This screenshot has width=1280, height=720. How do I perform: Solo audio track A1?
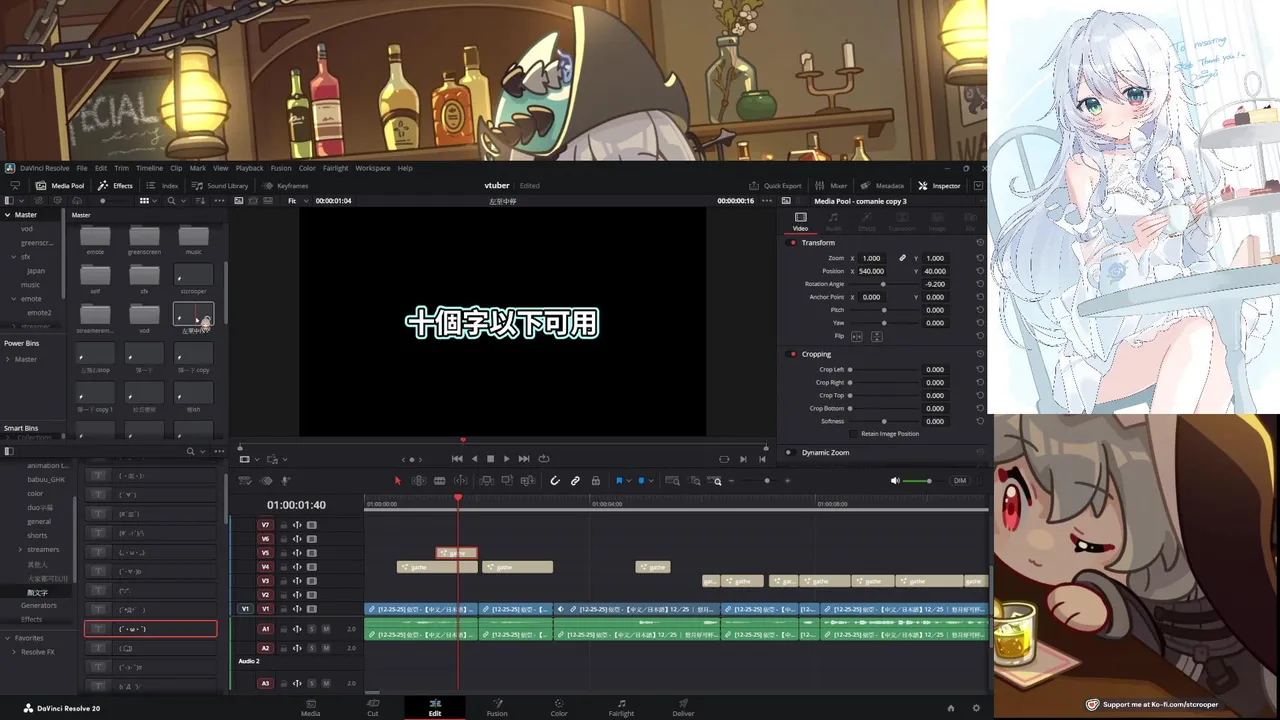pyautogui.click(x=312, y=629)
